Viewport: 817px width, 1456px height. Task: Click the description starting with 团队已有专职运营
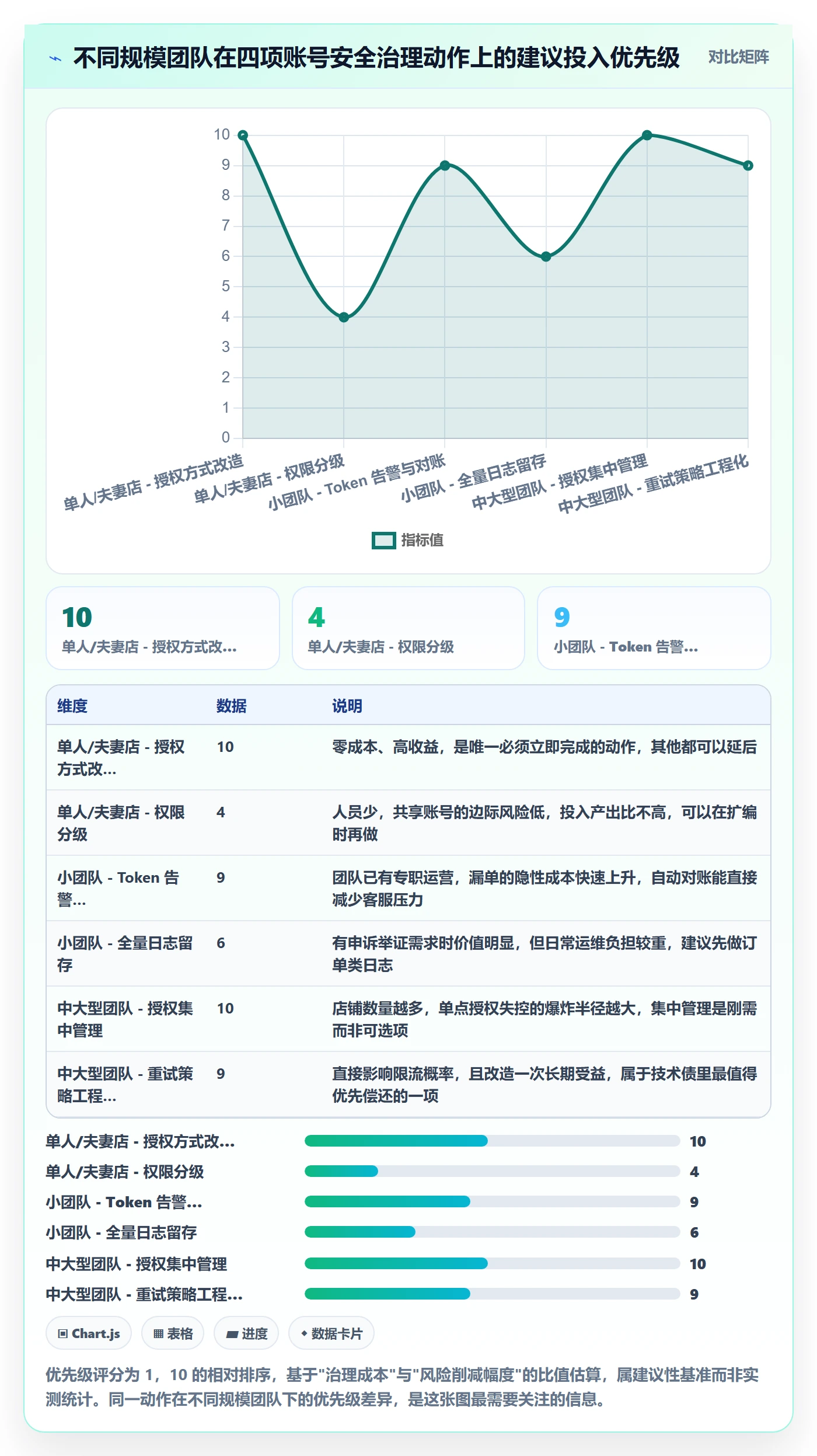point(544,889)
